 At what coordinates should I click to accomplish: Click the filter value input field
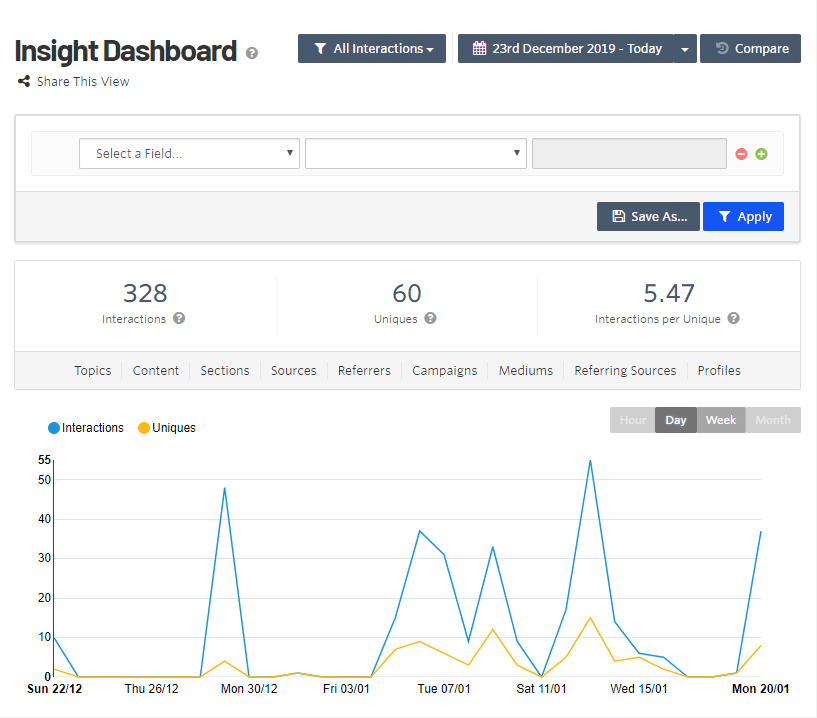click(629, 154)
